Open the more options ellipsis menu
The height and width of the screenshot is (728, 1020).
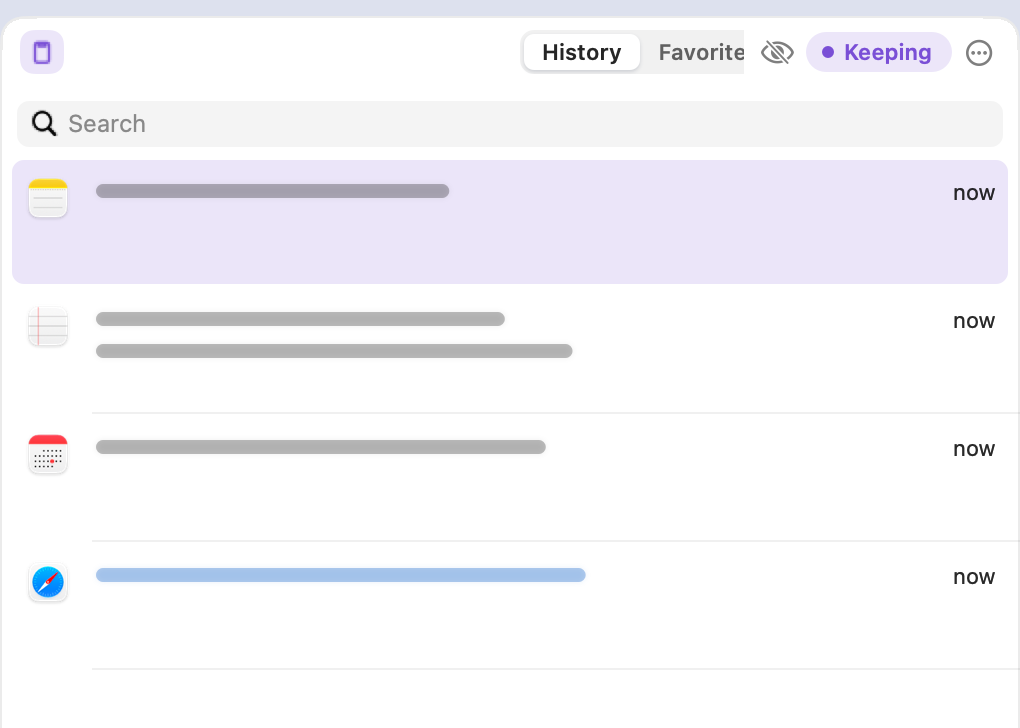[978, 53]
